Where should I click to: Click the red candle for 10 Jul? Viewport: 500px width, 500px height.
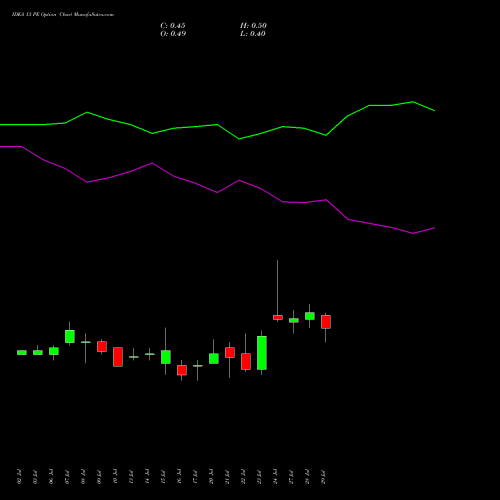click(x=118, y=357)
